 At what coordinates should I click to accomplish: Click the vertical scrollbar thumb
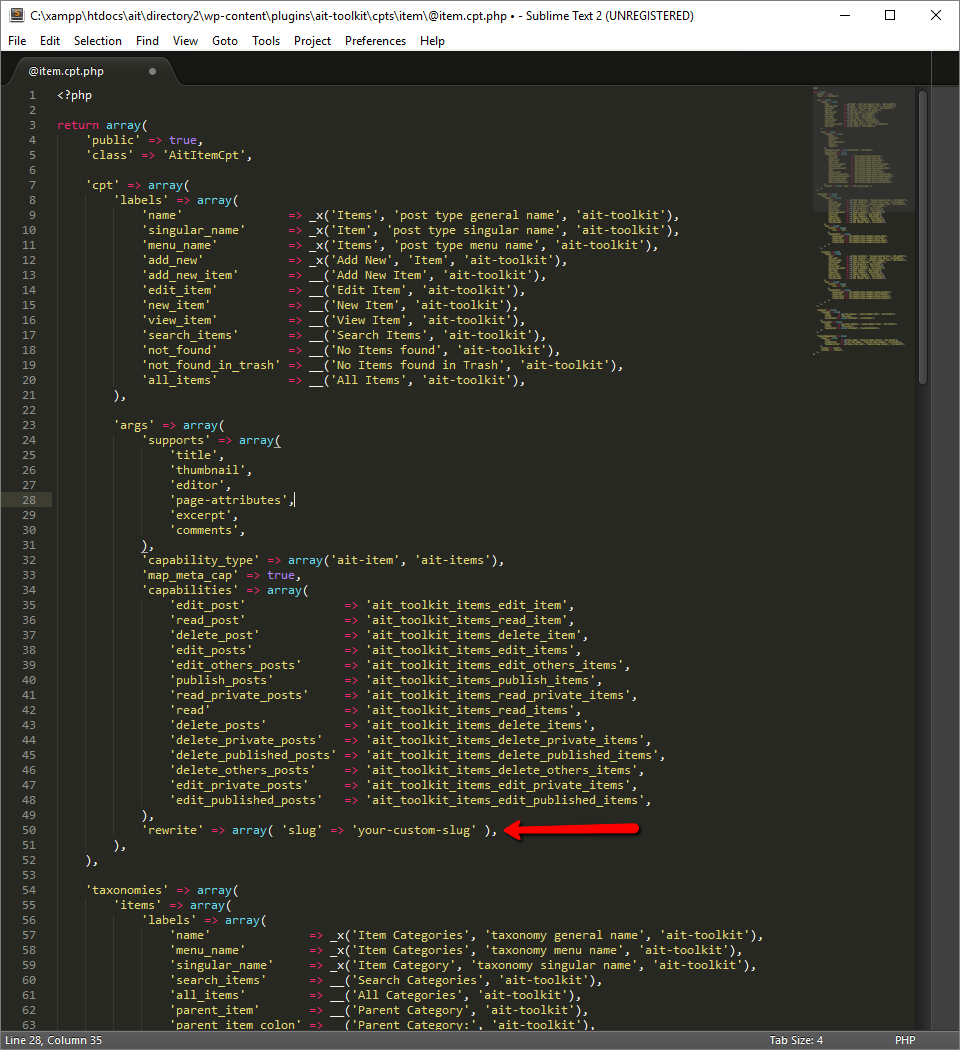(922, 235)
